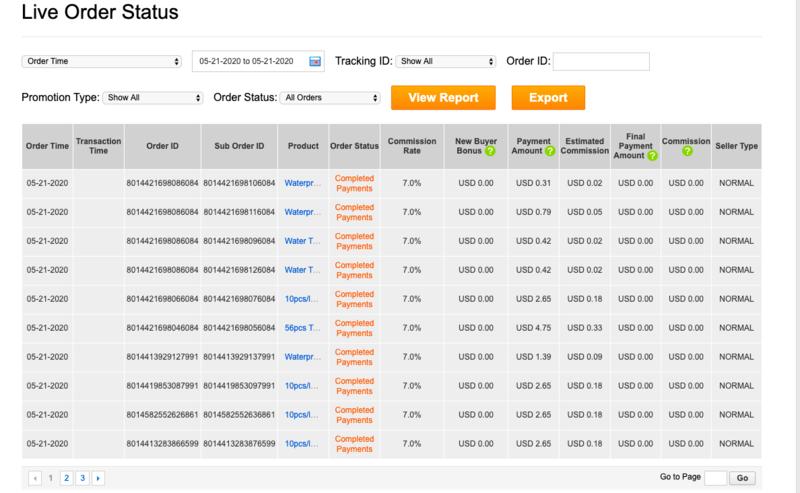
Task: Open the Promotion Type dropdown
Action: 154,98
